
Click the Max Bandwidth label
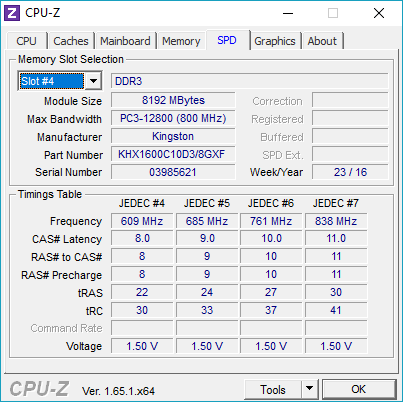tap(64, 119)
